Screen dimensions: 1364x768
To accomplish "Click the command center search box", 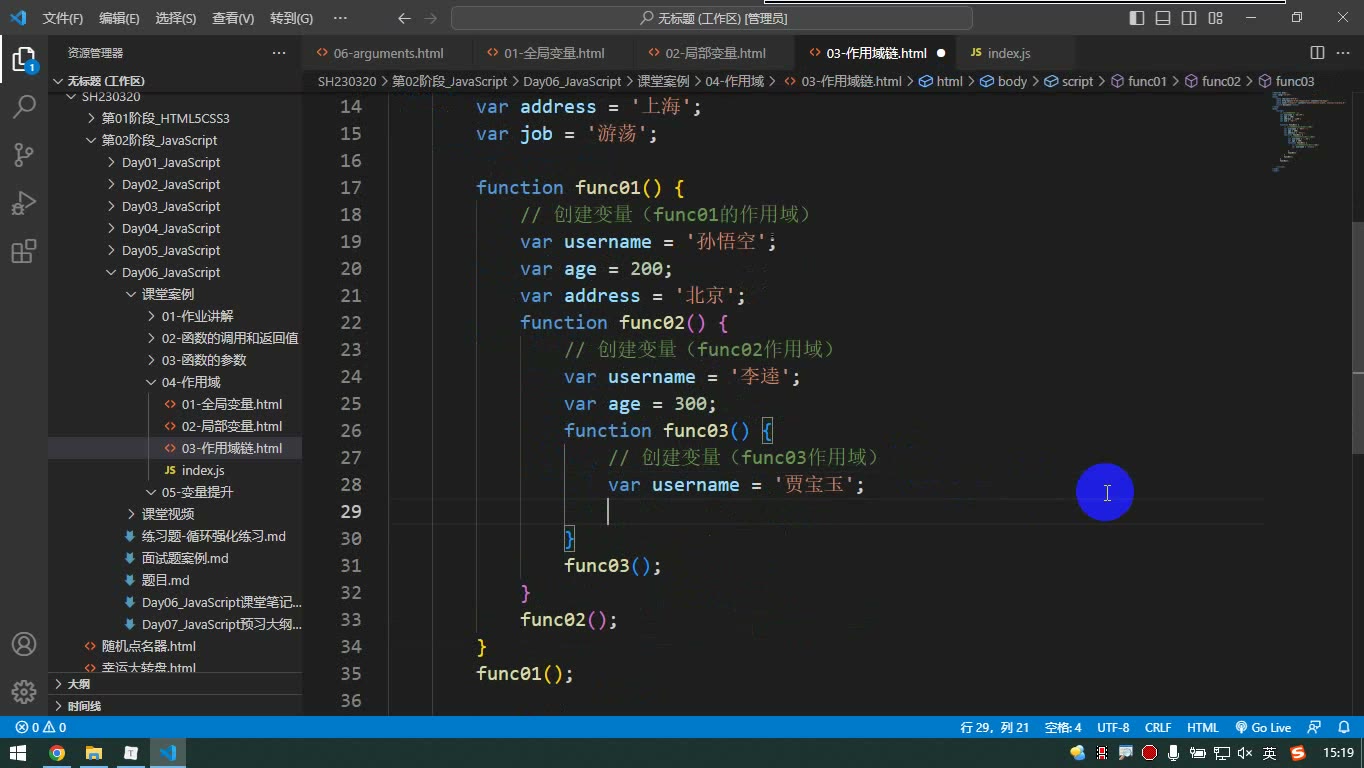I will [x=712, y=18].
